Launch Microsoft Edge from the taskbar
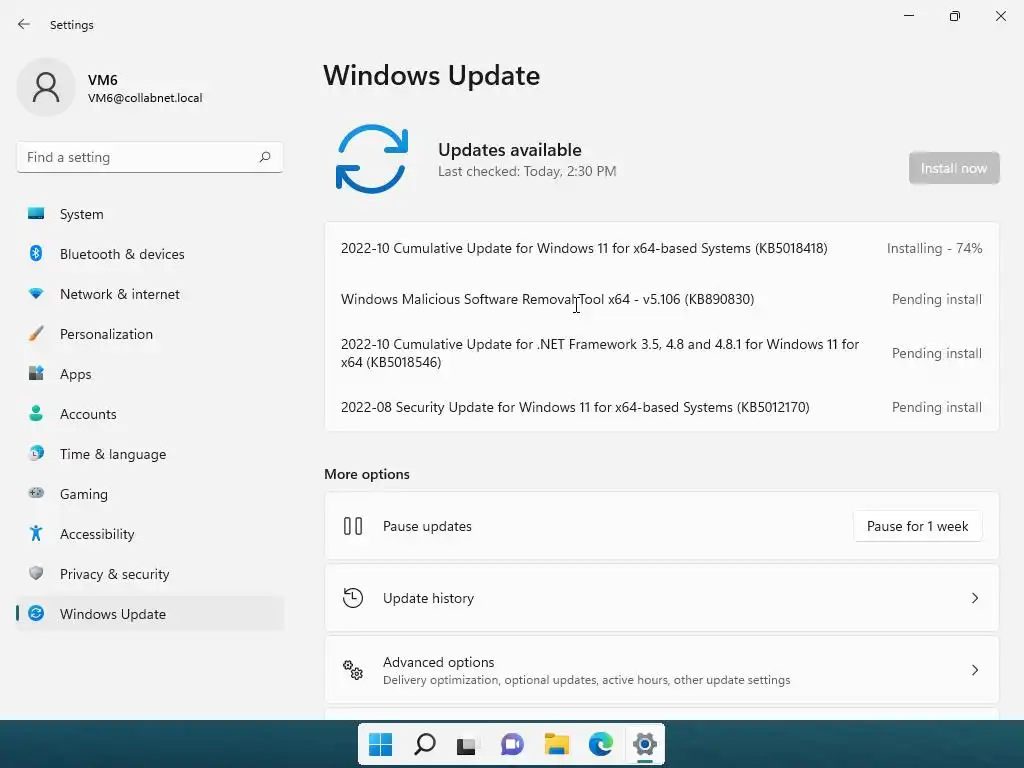 pyautogui.click(x=600, y=744)
